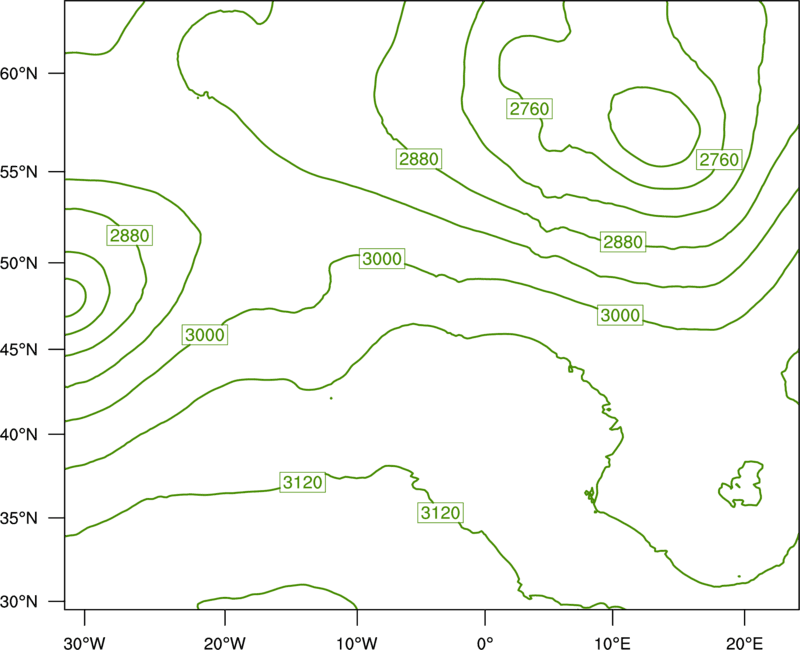800x650 pixels.
Task: Click the 2760 label right of the closed low
Action: point(719,160)
